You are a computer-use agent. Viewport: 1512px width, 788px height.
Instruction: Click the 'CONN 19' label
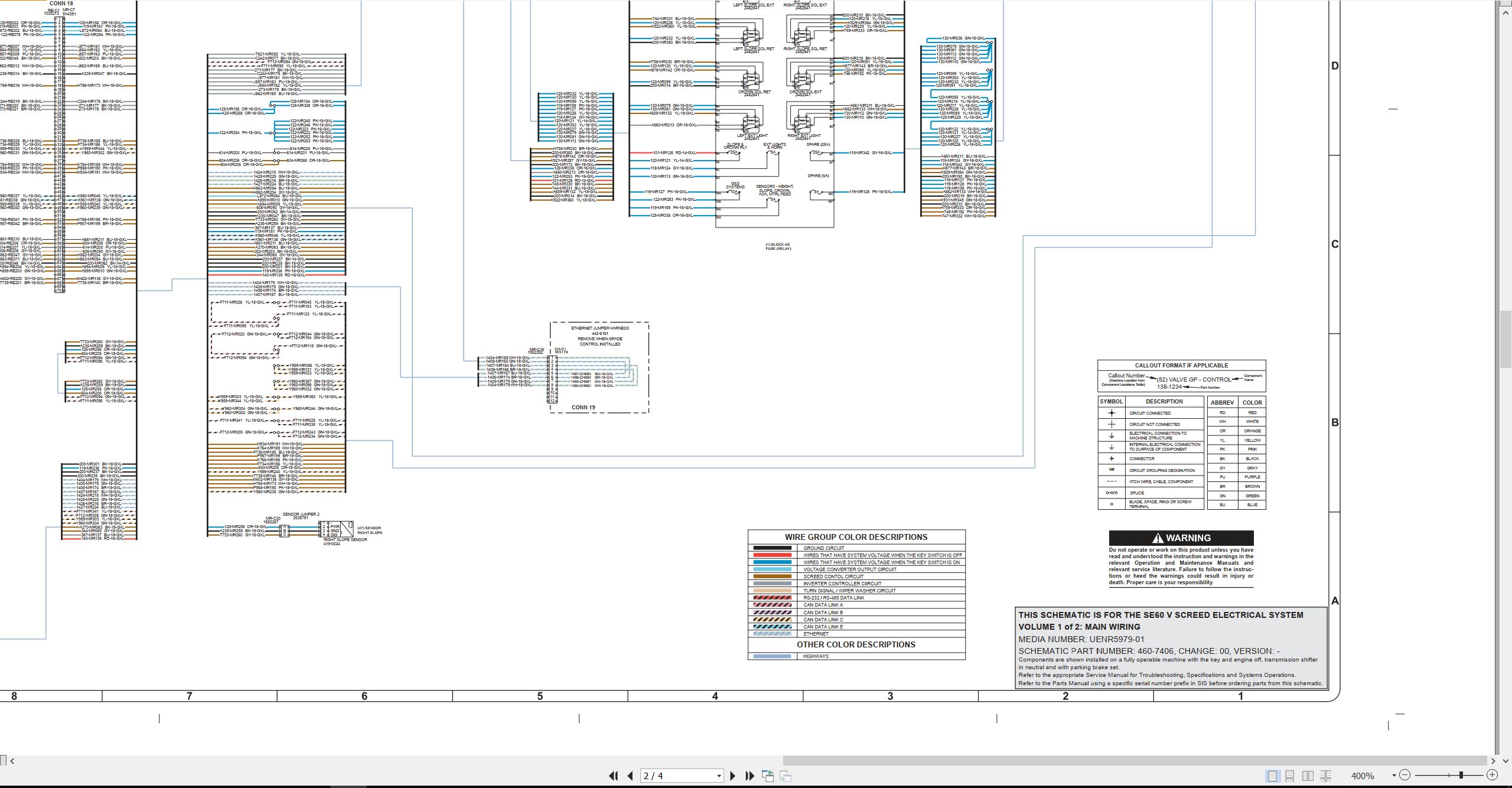pyautogui.click(x=583, y=408)
